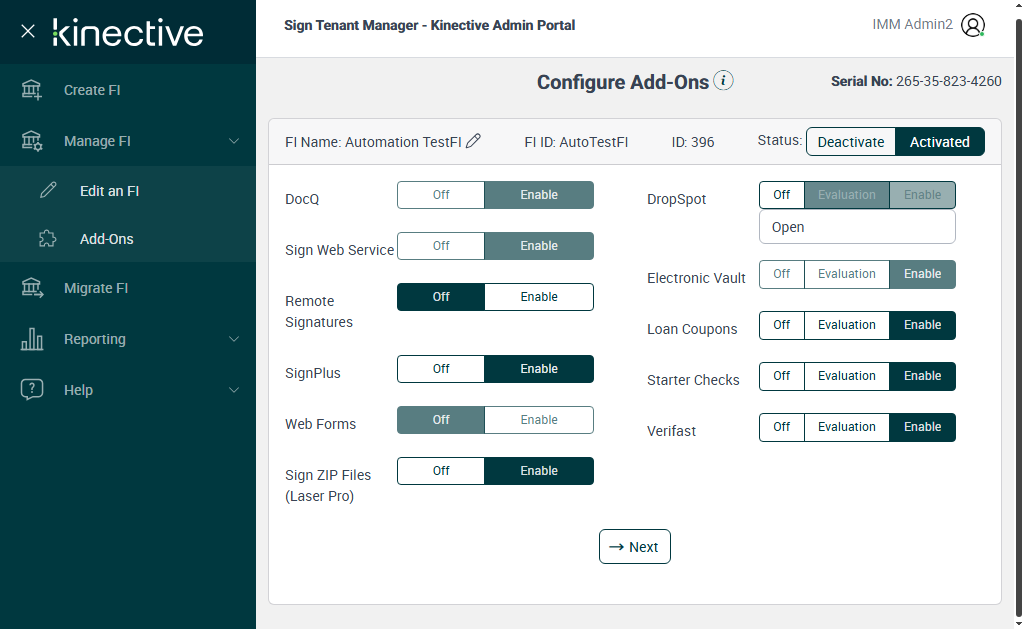
Task: Enable Verifast
Action: click(x=922, y=427)
